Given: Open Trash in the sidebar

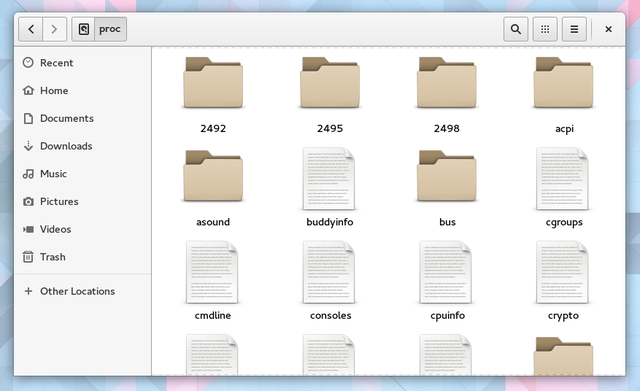Looking at the screenshot, I should [x=82, y=257].
